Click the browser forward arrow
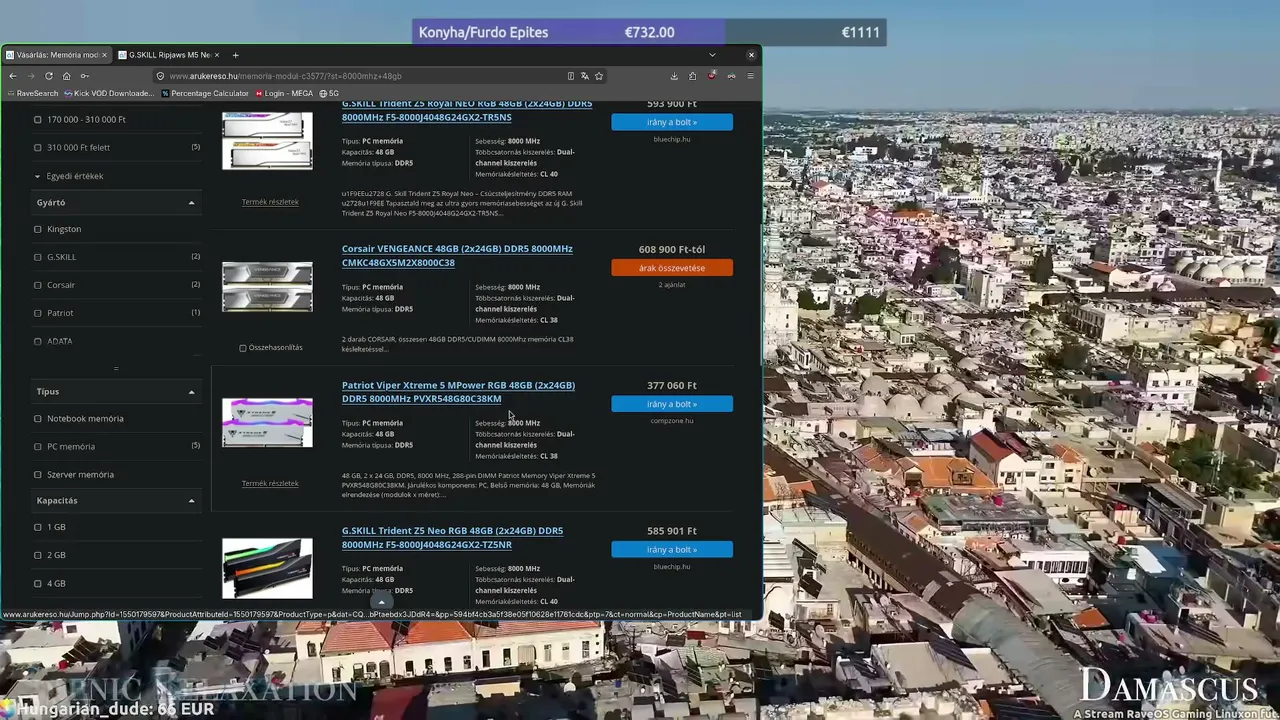 click(x=30, y=76)
